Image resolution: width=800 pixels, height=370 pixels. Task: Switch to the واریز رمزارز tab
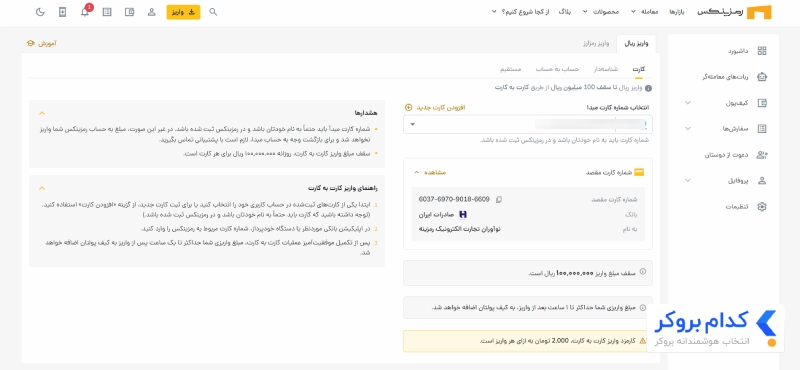pyautogui.click(x=596, y=43)
